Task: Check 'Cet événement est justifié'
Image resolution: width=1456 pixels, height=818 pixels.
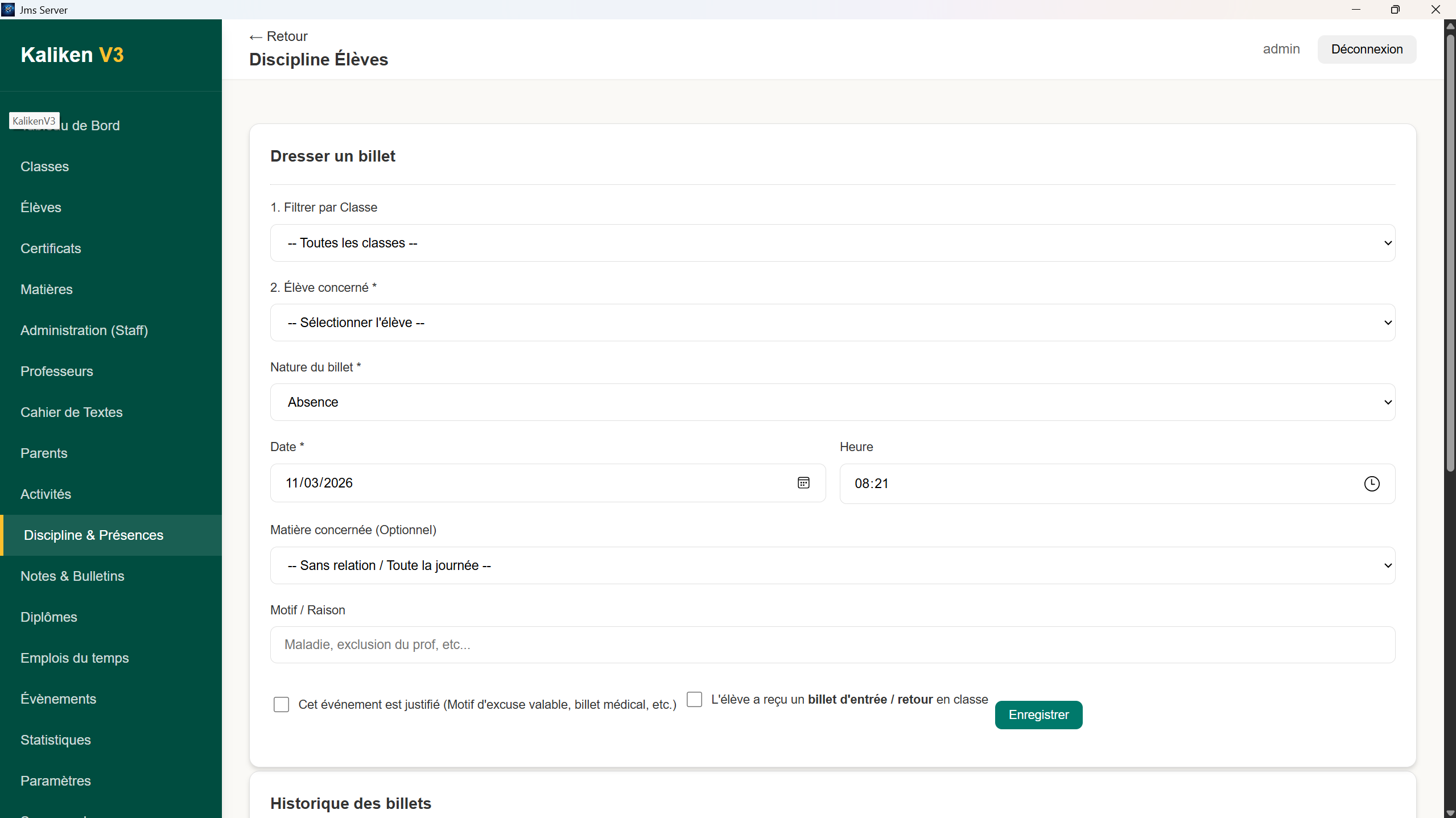Action: [281, 704]
